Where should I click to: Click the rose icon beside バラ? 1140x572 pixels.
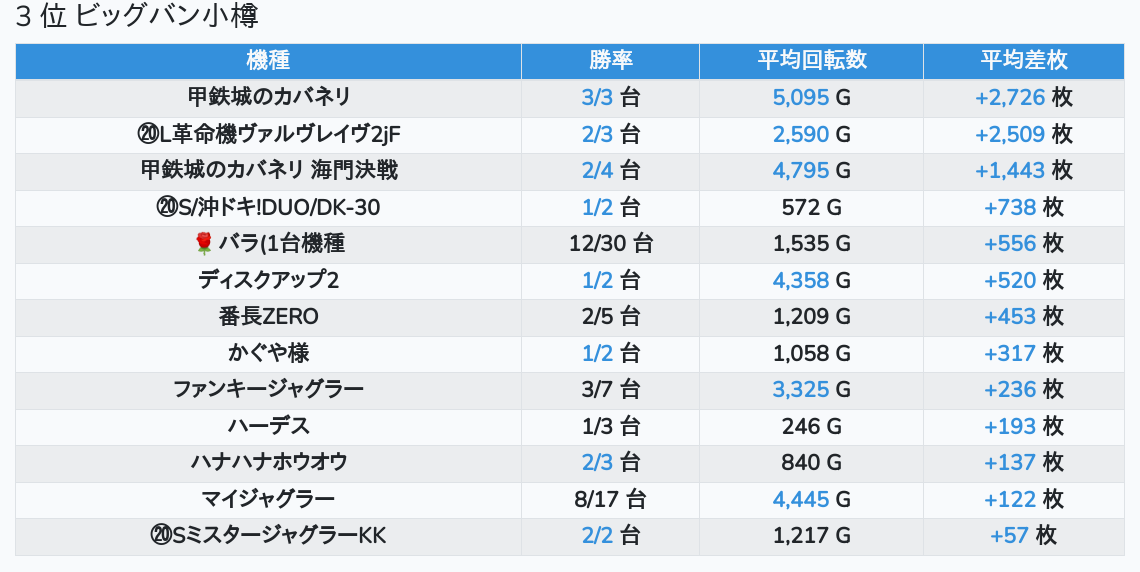point(204,243)
